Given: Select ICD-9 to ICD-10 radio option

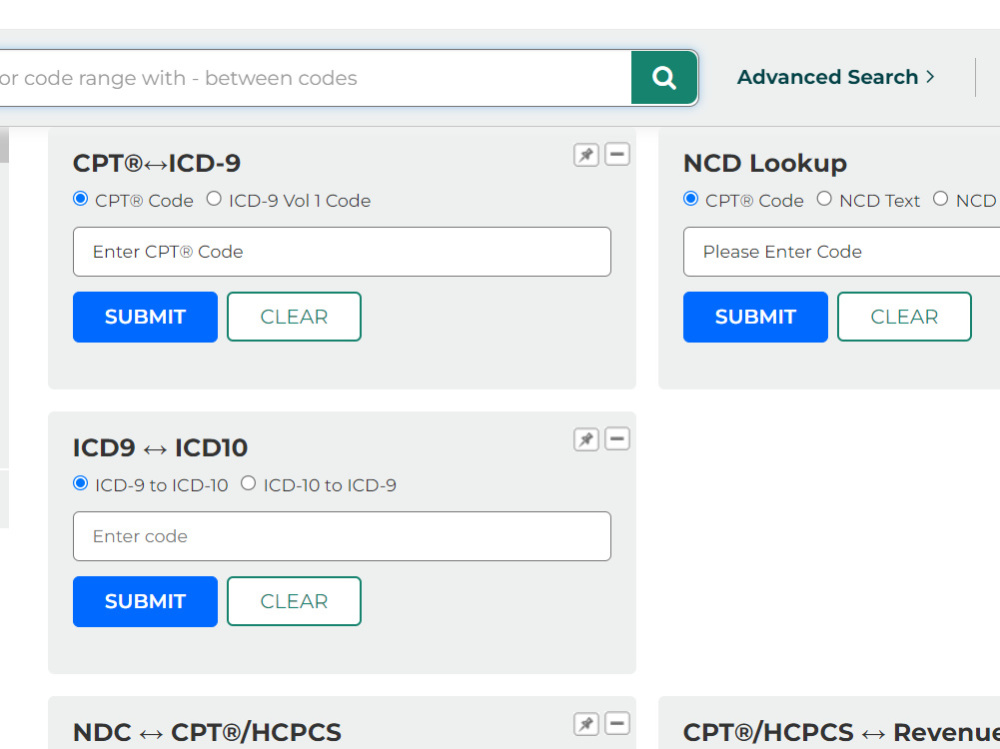Looking at the screenshot, I should click(80, 484).
